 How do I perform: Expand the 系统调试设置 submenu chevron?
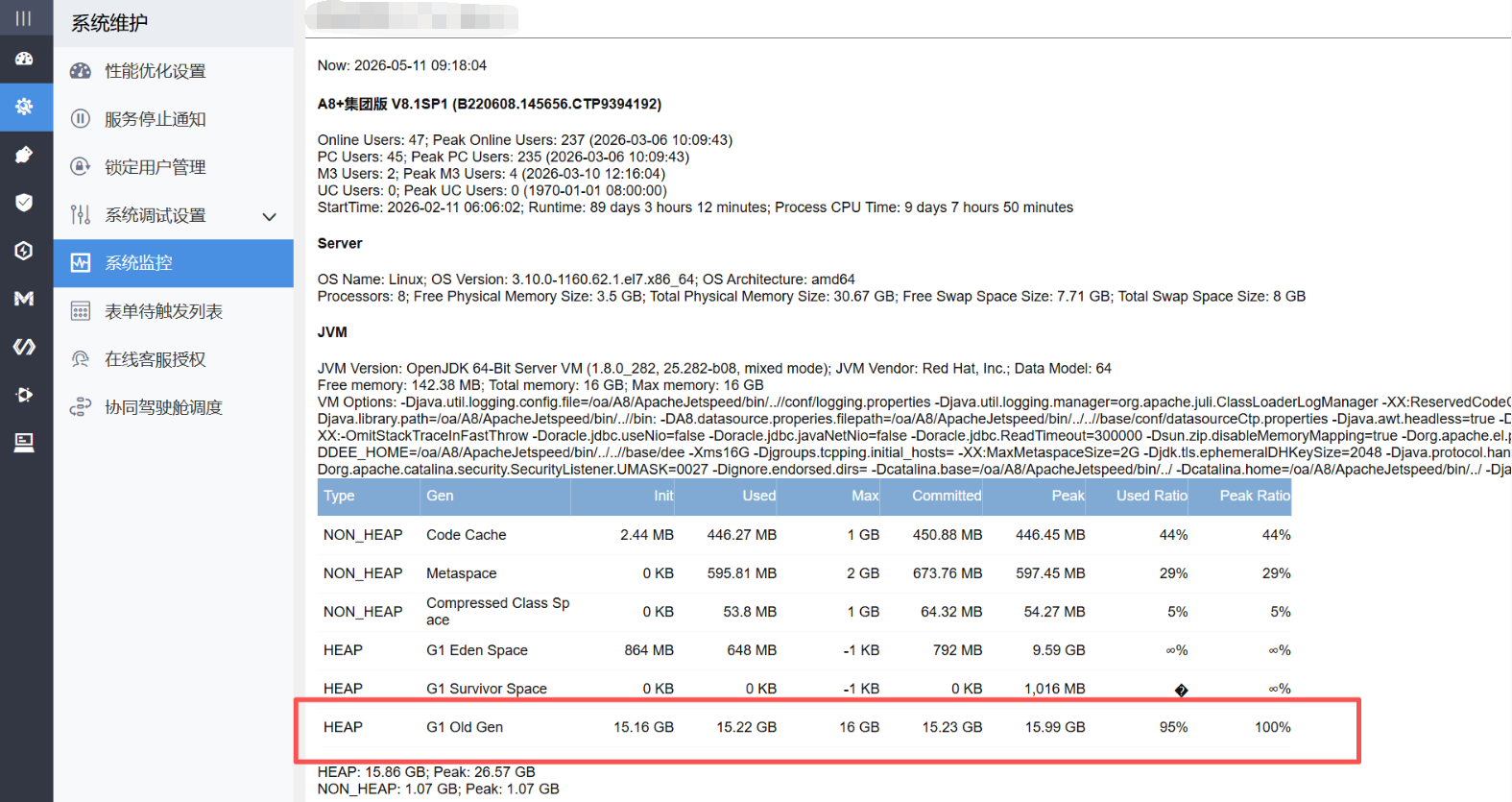coord(270,216)
